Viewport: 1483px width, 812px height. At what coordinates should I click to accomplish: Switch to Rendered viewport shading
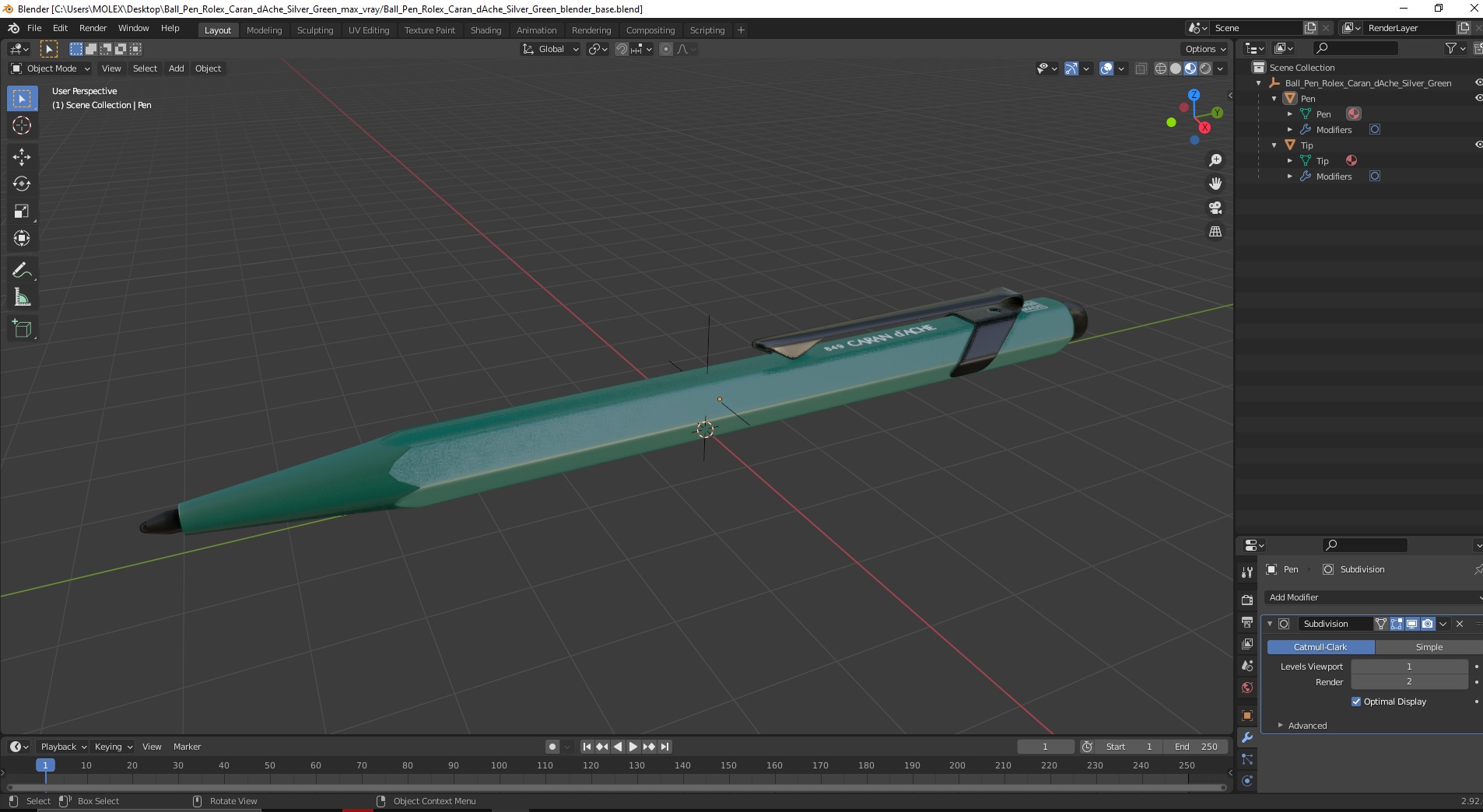pos(1205,68)
